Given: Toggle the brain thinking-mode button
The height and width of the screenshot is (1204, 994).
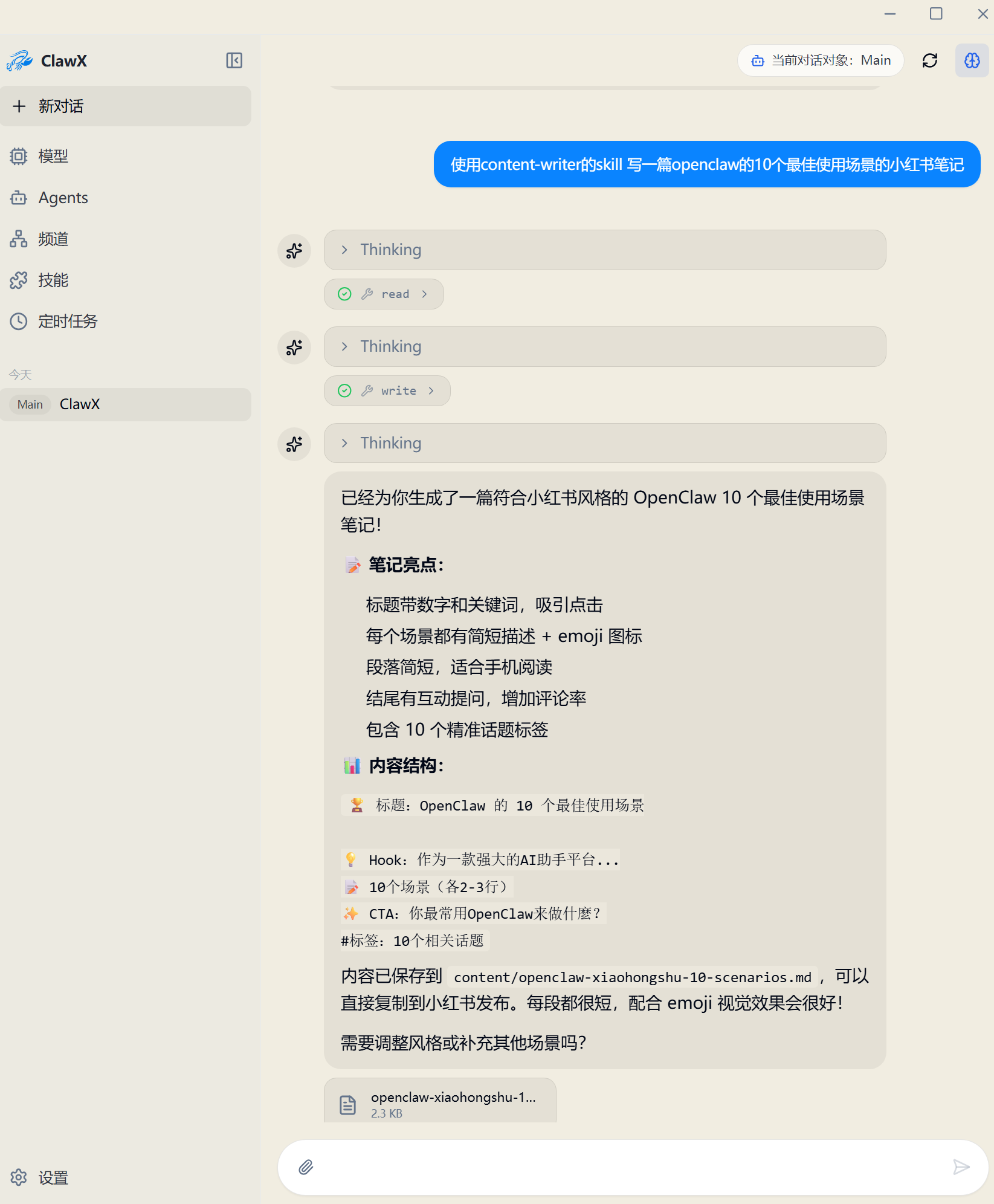Looking at the screenshot, I should click(x=972, y=60).
